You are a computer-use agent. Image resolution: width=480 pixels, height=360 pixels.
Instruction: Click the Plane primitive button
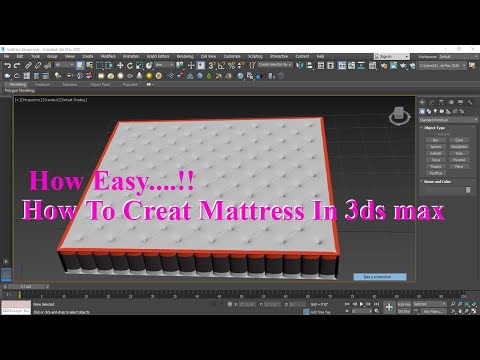[x=459, y=167]
